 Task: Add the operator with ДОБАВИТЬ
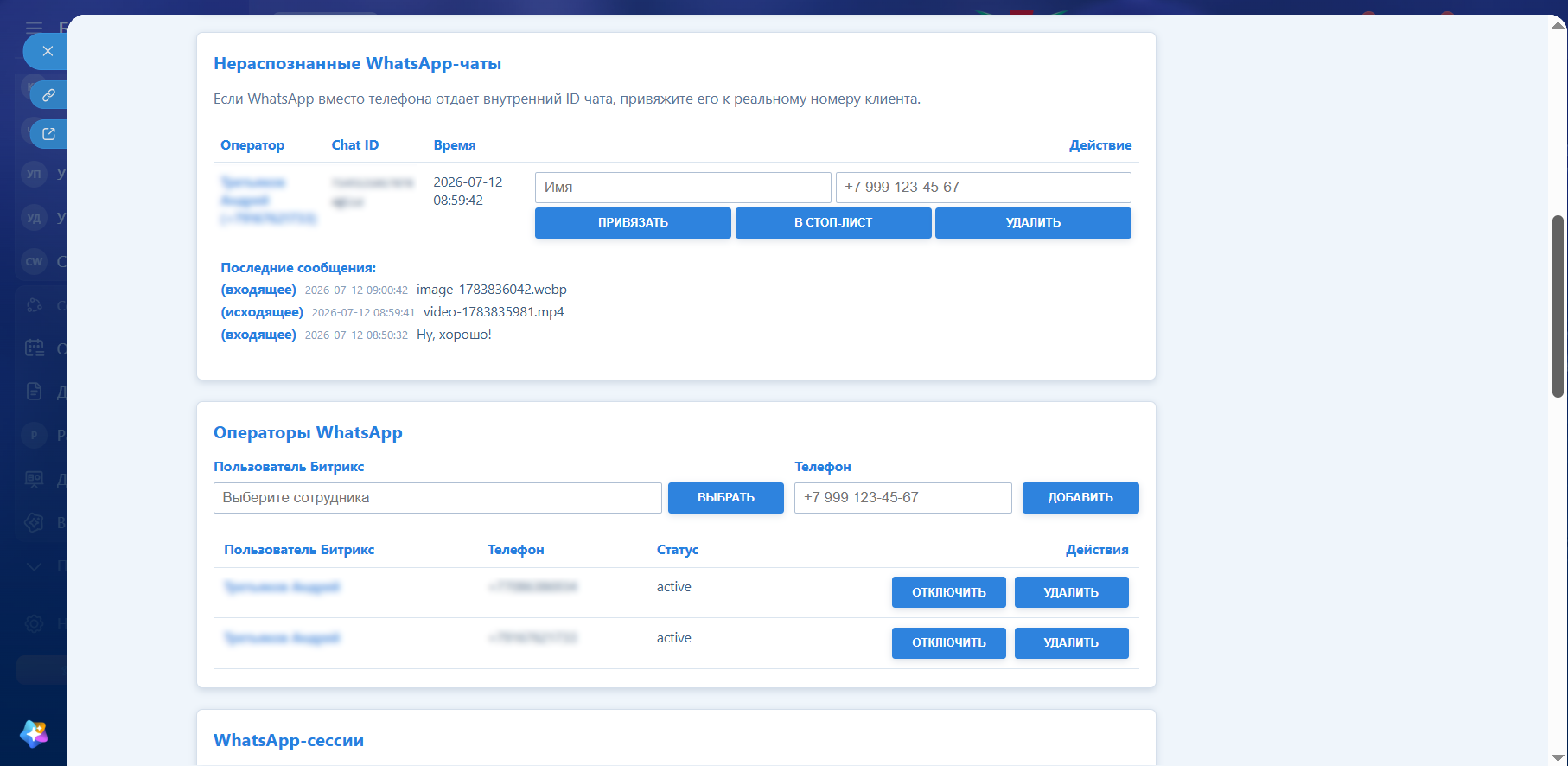(x=1080, y=498)
